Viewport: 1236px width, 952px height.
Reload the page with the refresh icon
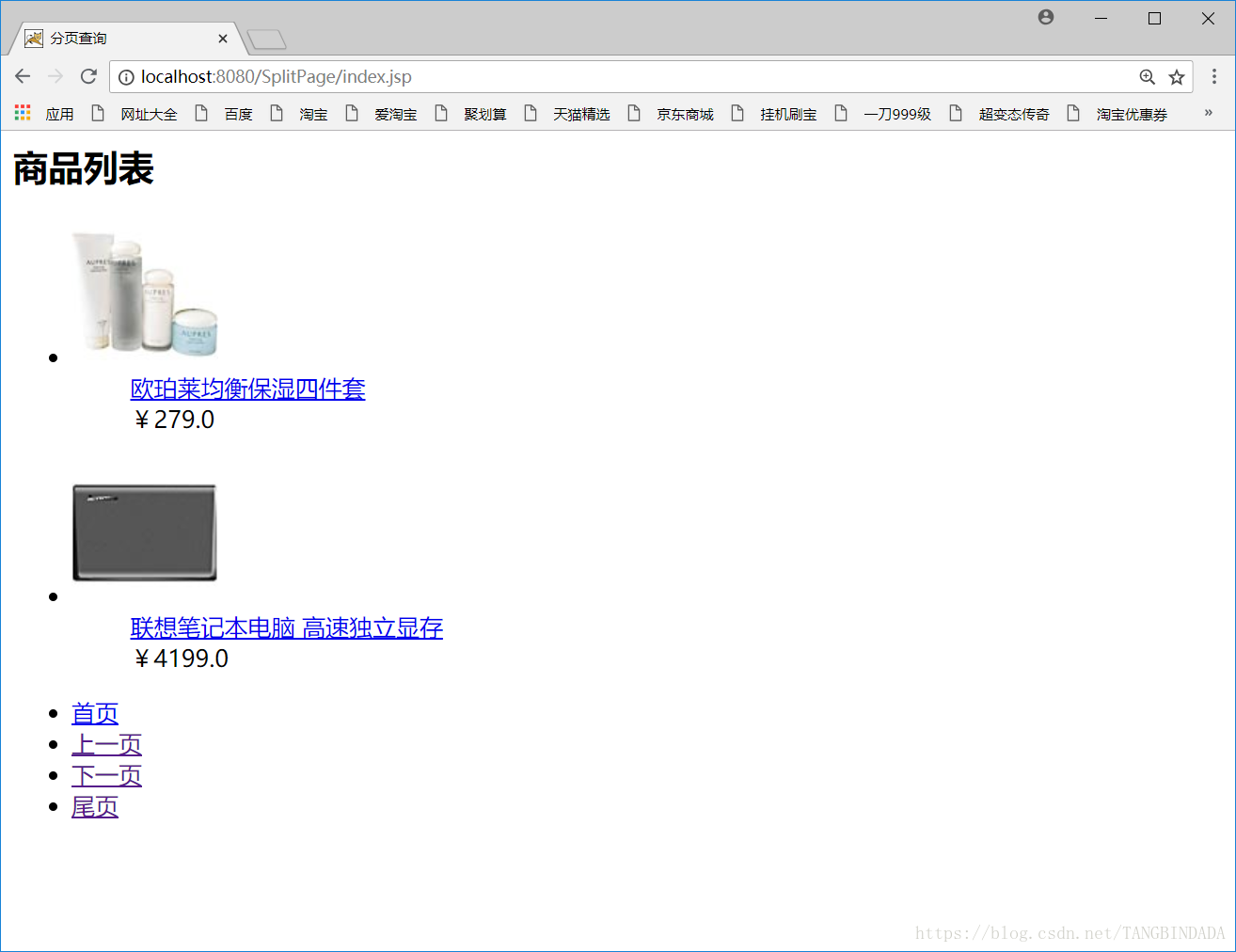tap(88, 76)
